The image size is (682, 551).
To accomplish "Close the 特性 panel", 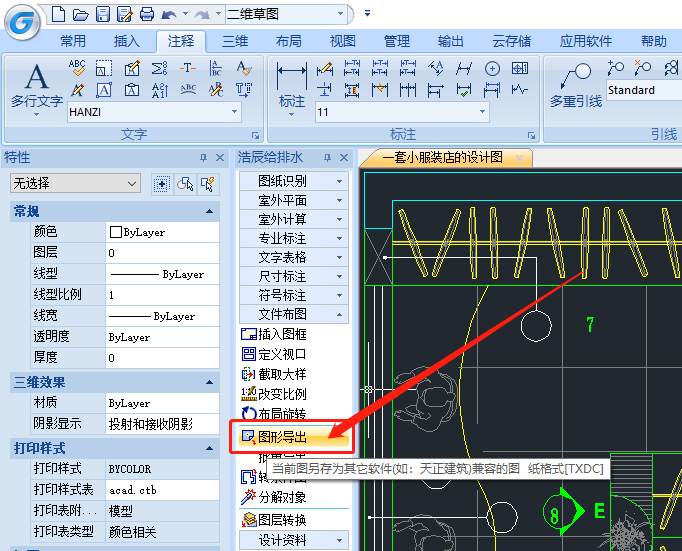I will [220, 158].
